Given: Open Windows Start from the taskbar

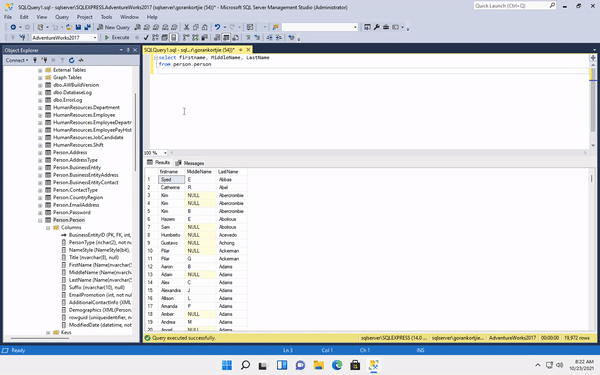Looking at the screenshot, I should [x=227, y=365].
